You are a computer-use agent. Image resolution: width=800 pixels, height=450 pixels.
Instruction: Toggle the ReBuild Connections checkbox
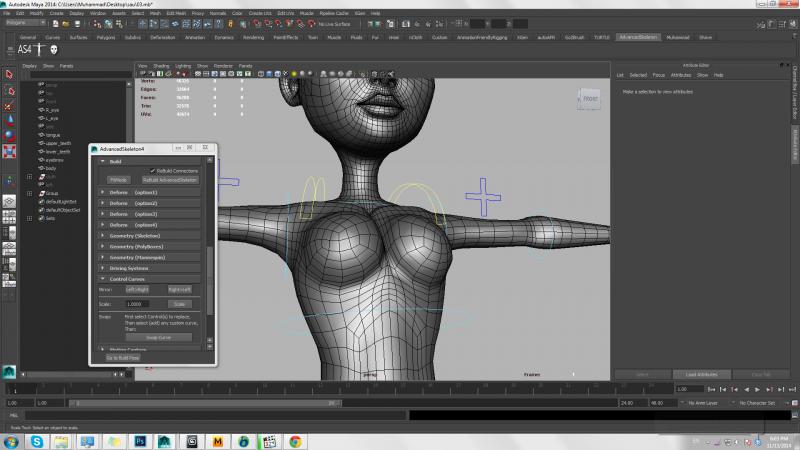coord(152,170)
